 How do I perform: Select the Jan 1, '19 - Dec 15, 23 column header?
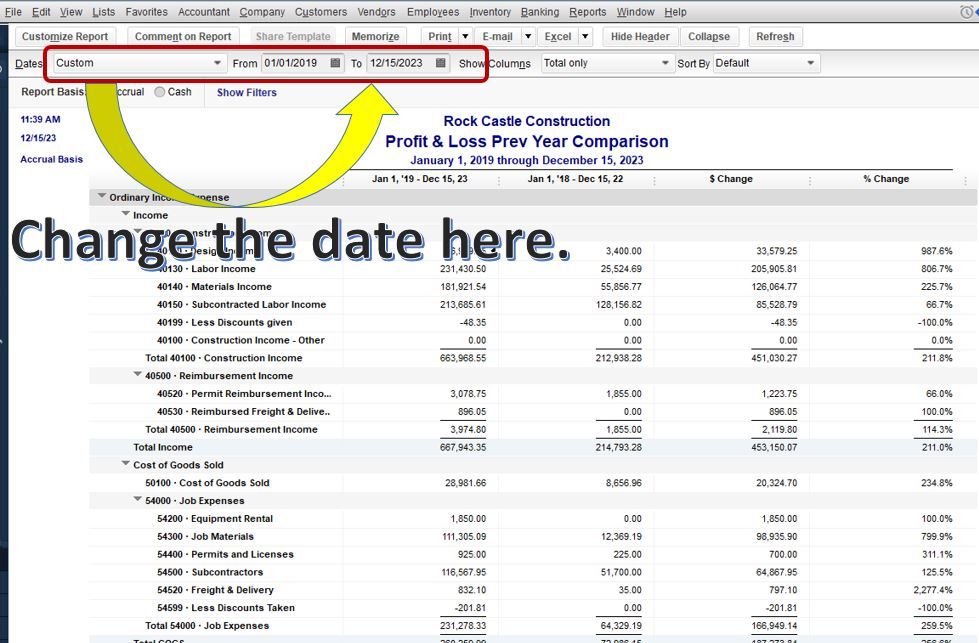pos(420,179)
